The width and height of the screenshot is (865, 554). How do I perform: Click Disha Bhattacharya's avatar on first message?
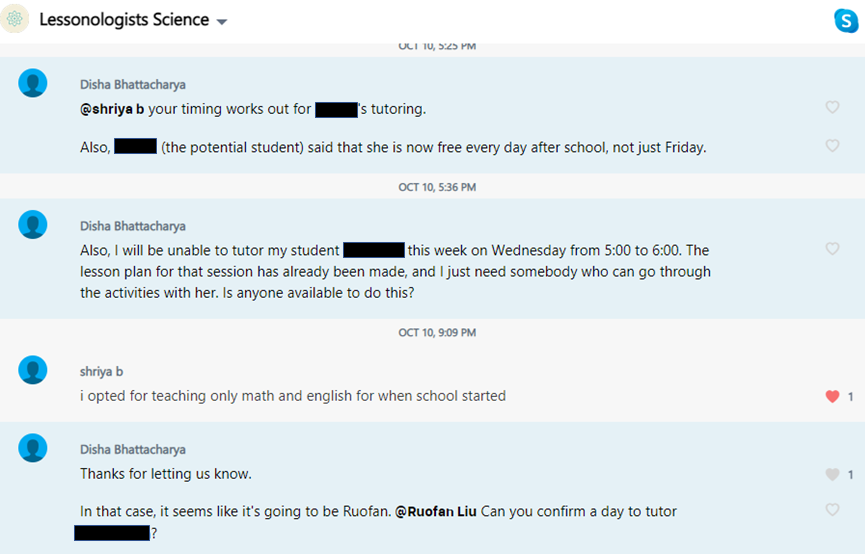point(33,84)
